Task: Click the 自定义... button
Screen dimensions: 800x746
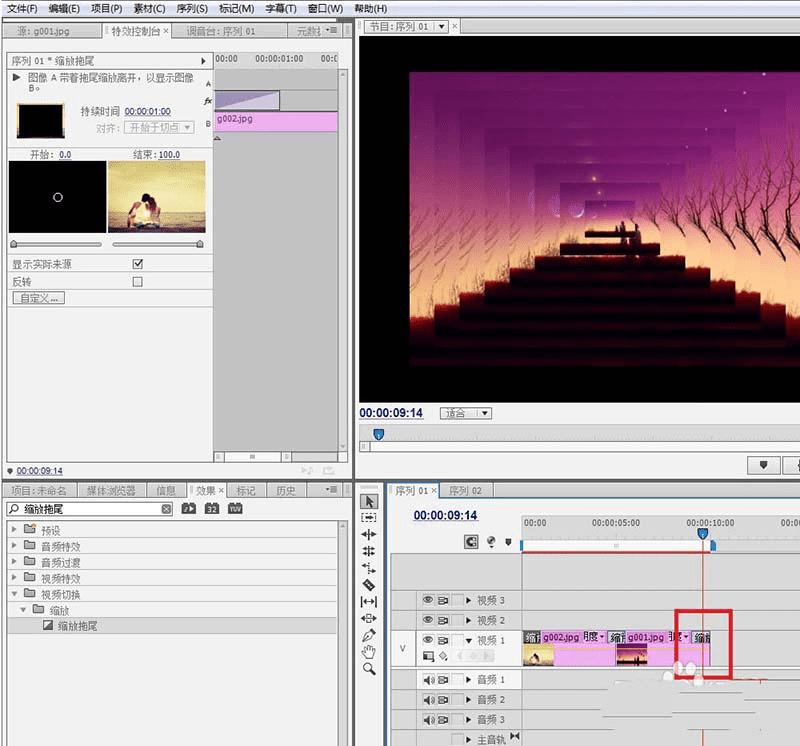Action: [x=37, y=298]
